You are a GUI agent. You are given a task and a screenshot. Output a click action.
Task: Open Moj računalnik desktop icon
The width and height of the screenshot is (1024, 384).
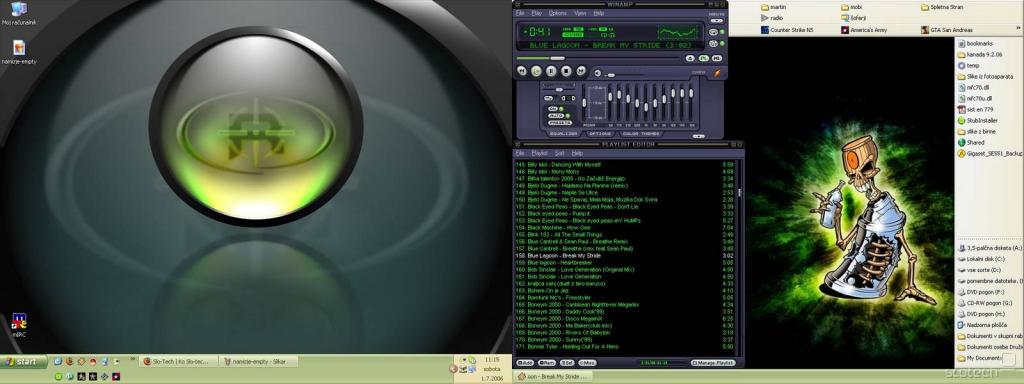[x=19, y=14]
